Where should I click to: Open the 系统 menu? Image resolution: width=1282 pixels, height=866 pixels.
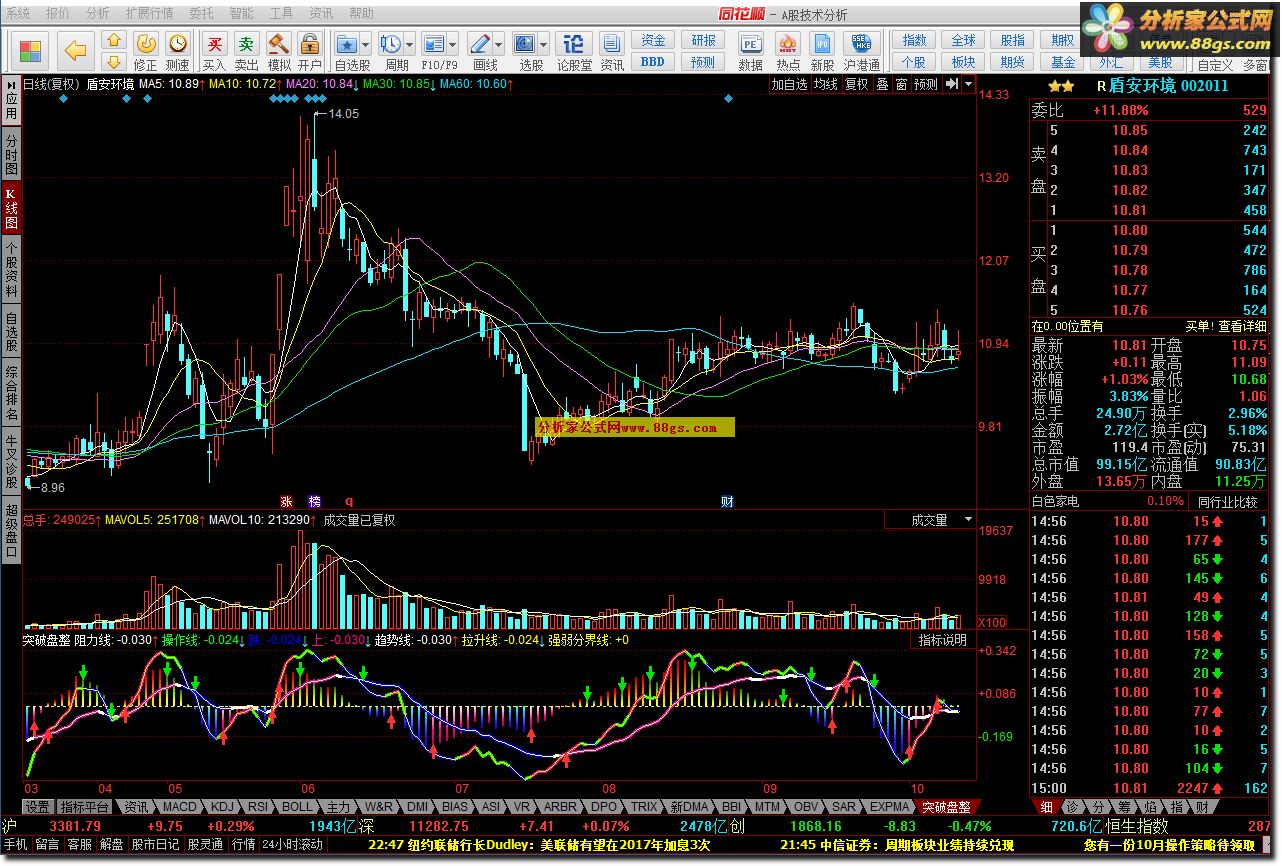point(18,13)
